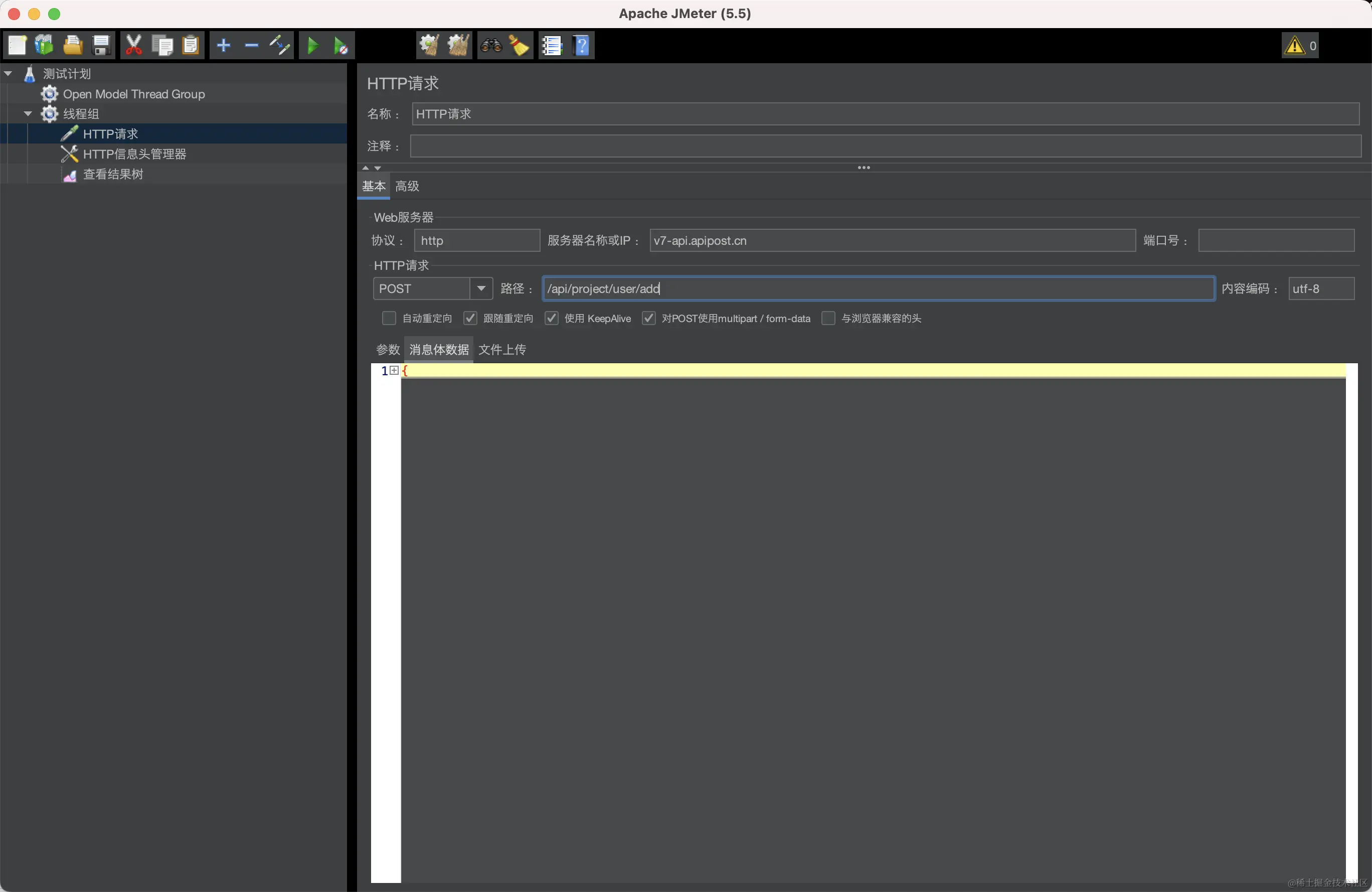Viewport: 1372px width, 892px height.
Task: Click the Open file folder icon
Action: [x=73, y=45]
